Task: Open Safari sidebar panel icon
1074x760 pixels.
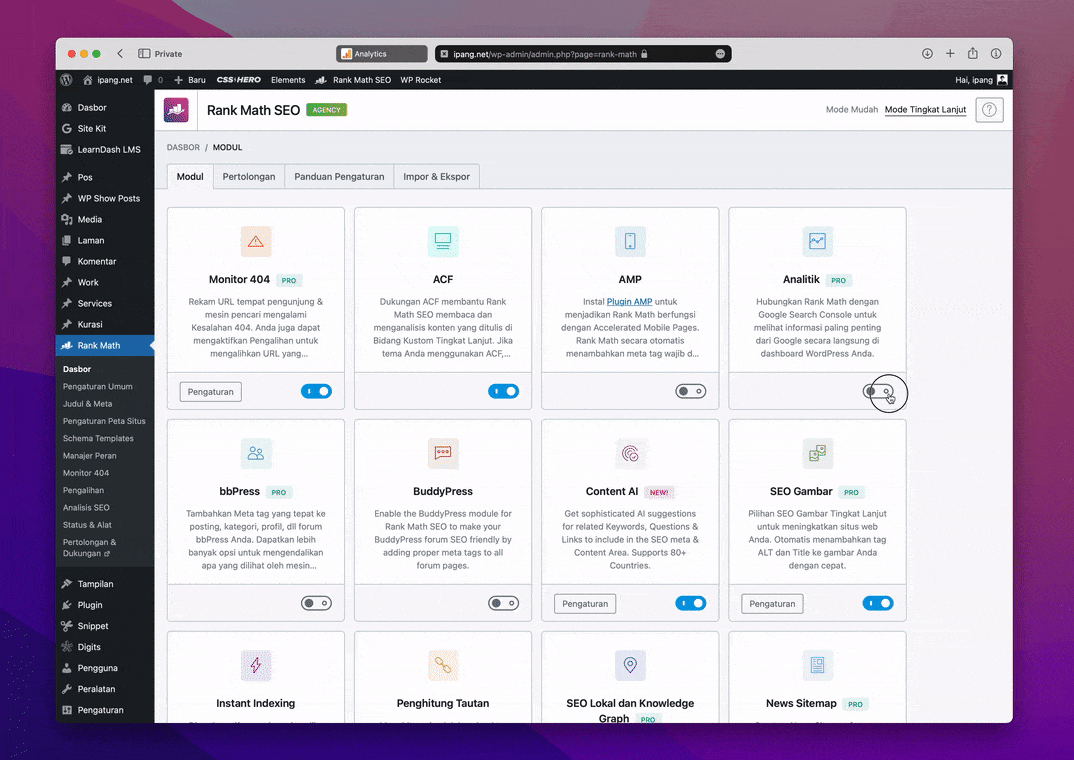Action: click(x=144, y=54)
